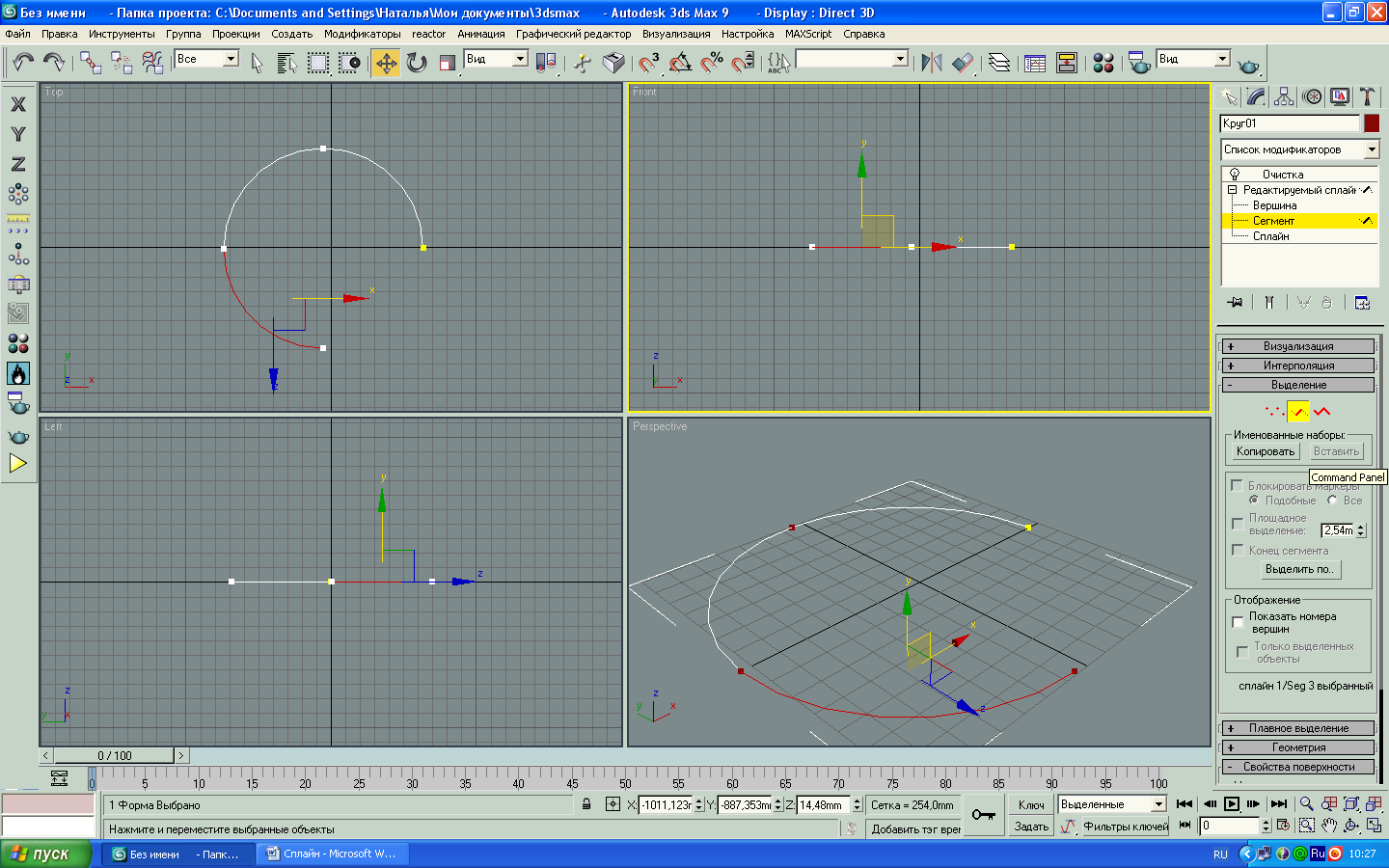
Task: Click the 0 / 100 time slider
Action: point(115,755)
